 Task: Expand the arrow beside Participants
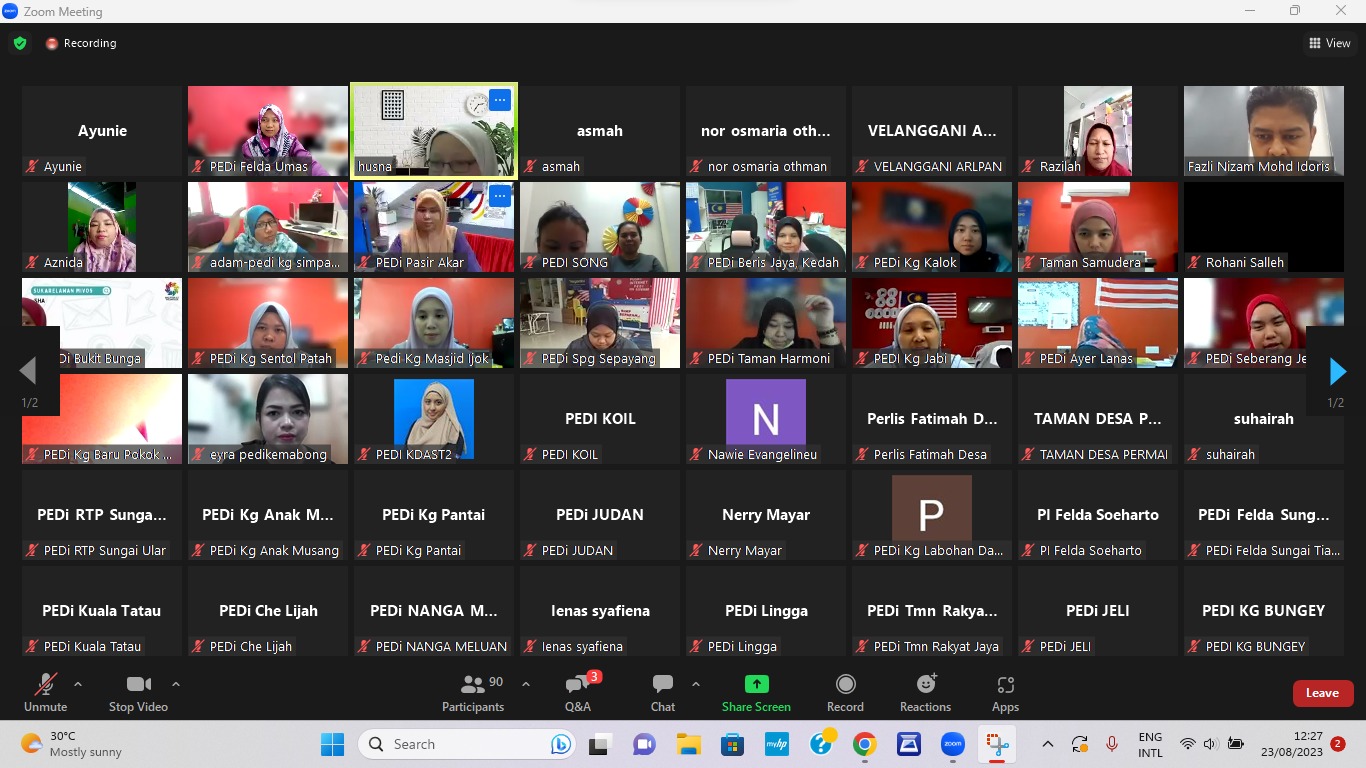526,685
